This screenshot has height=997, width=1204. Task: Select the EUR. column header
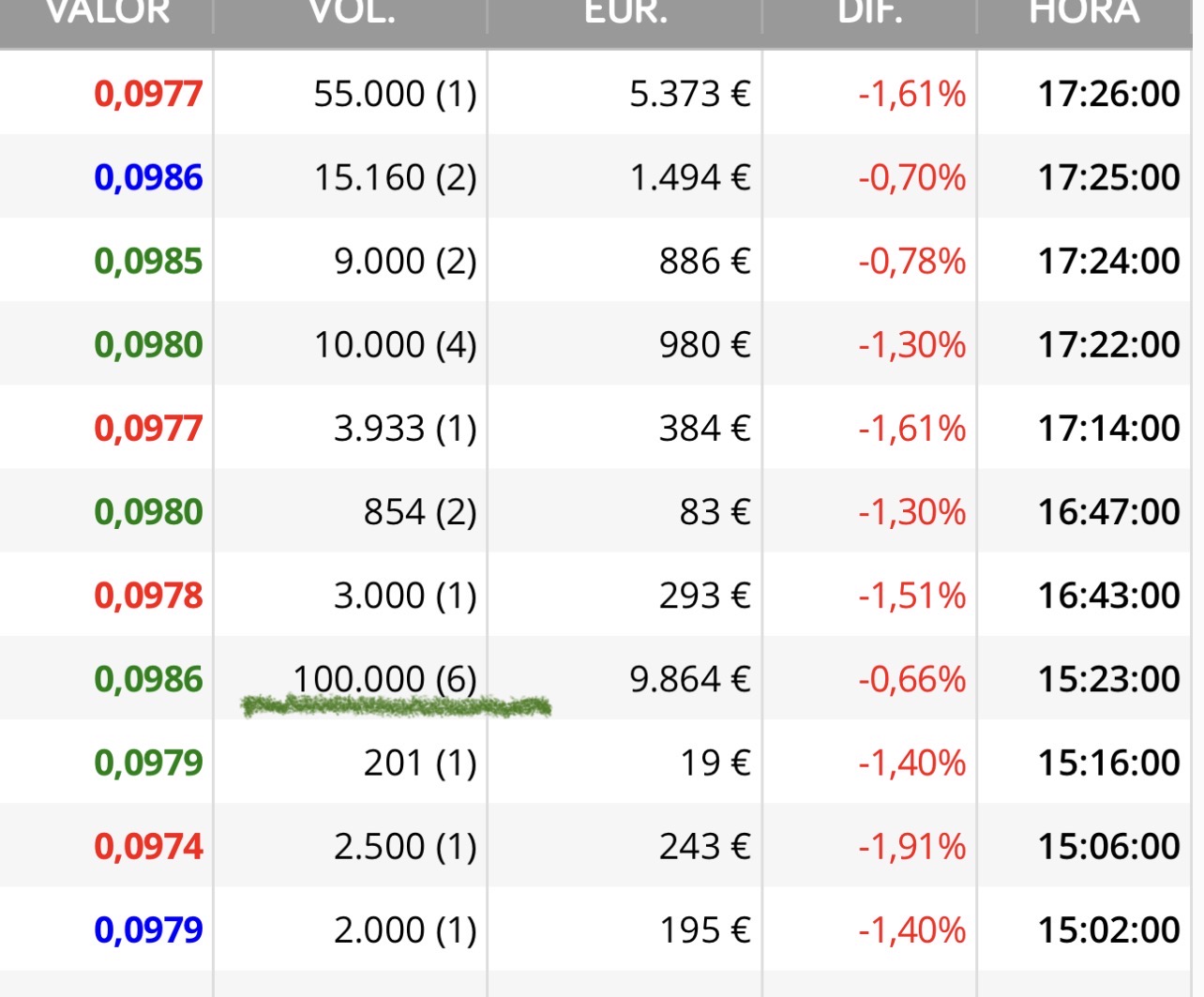coord(625,13)
